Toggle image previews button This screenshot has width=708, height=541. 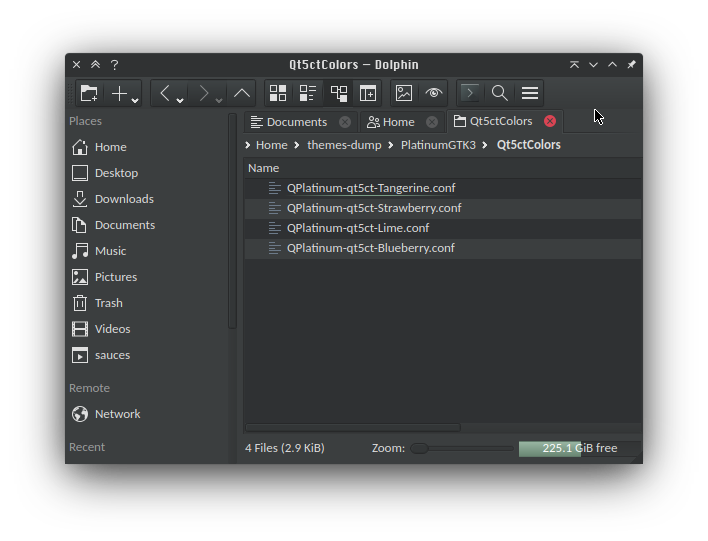click(x=404, y=93)
